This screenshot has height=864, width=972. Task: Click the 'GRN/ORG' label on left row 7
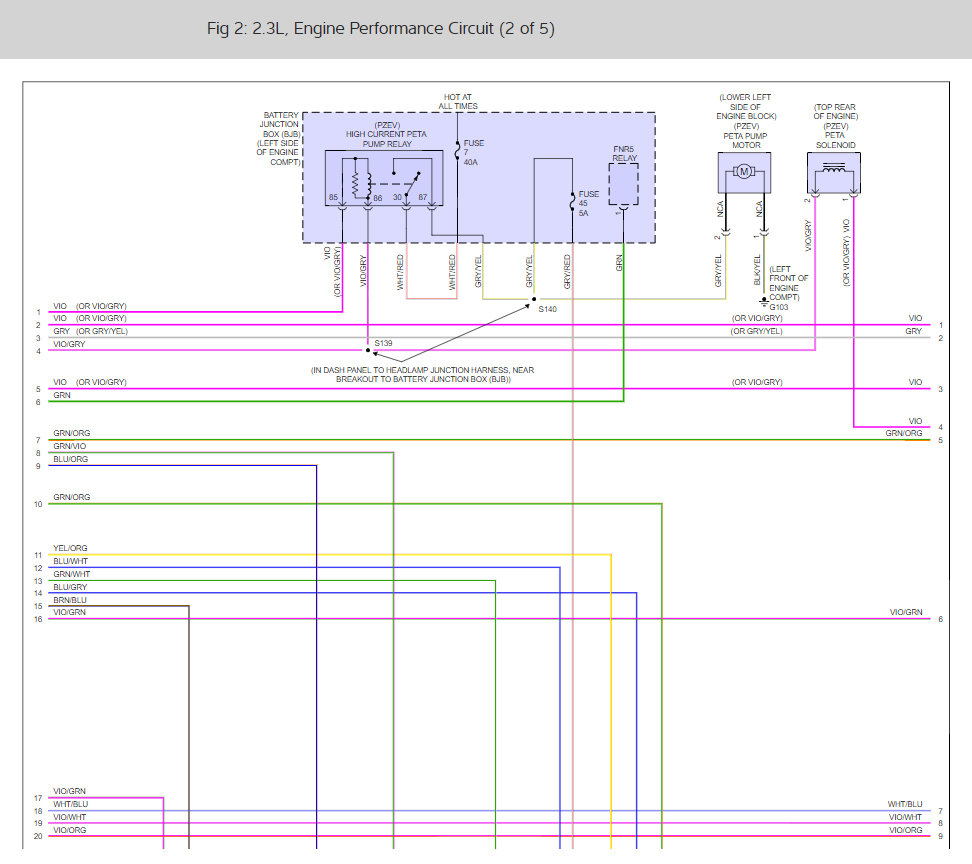[71, 433]
